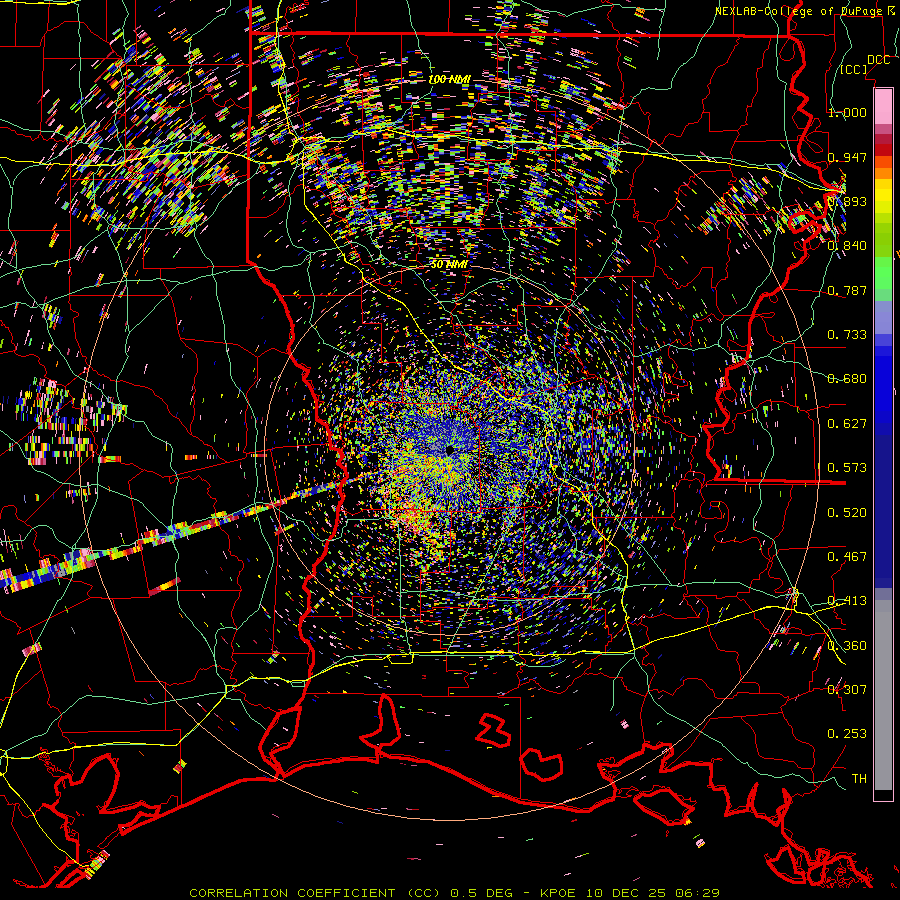
Task: Select the 0.627 scale value
Action: click(x=847, y=423)
